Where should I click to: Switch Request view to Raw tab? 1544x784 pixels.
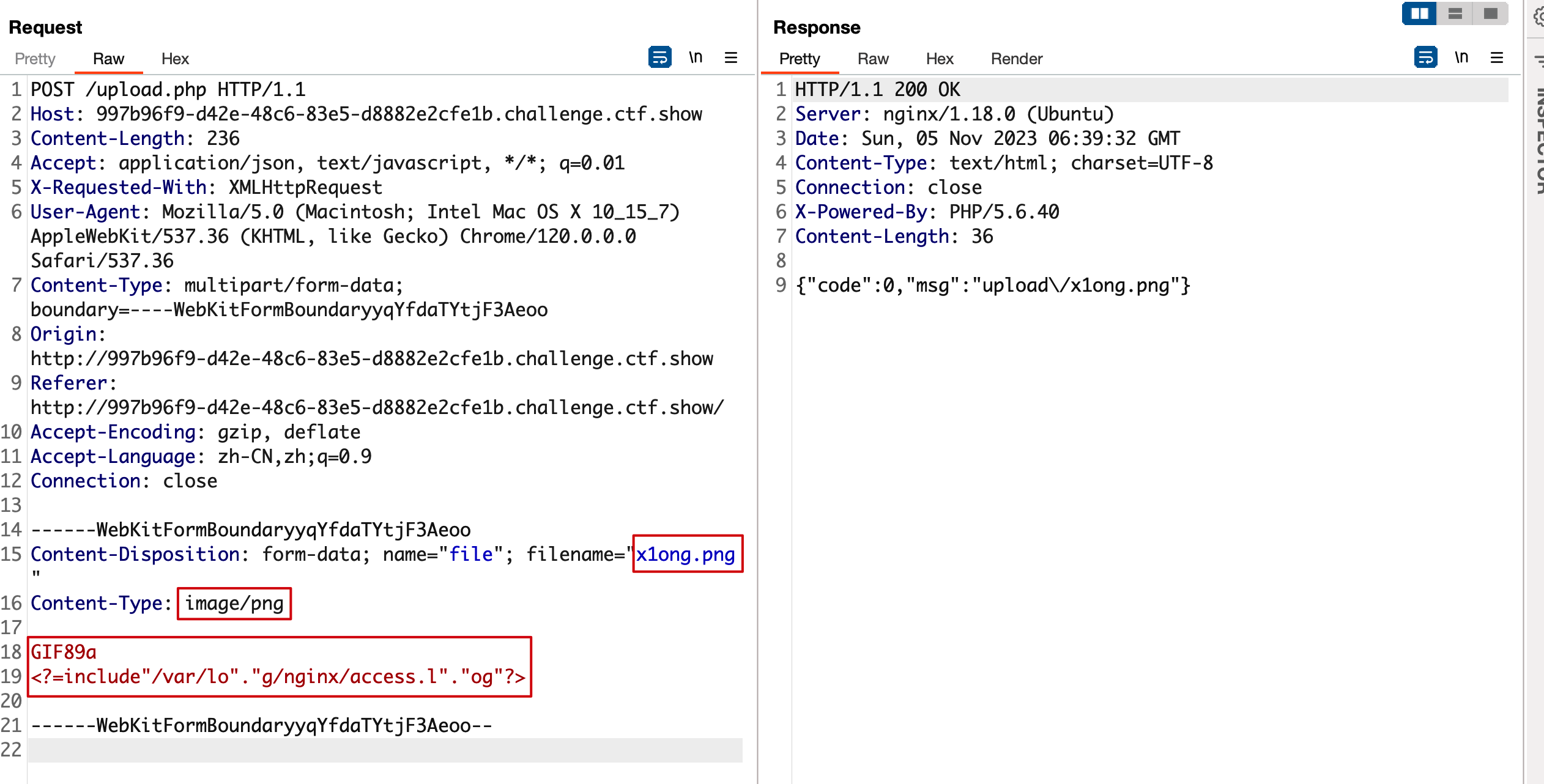click(x=108, y=59)
